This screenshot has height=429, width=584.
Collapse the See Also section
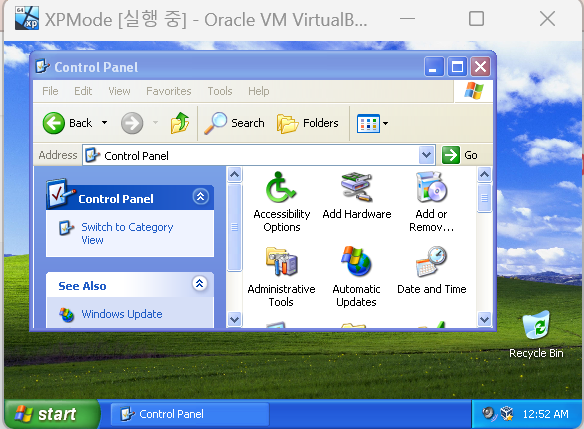(200, 283)
